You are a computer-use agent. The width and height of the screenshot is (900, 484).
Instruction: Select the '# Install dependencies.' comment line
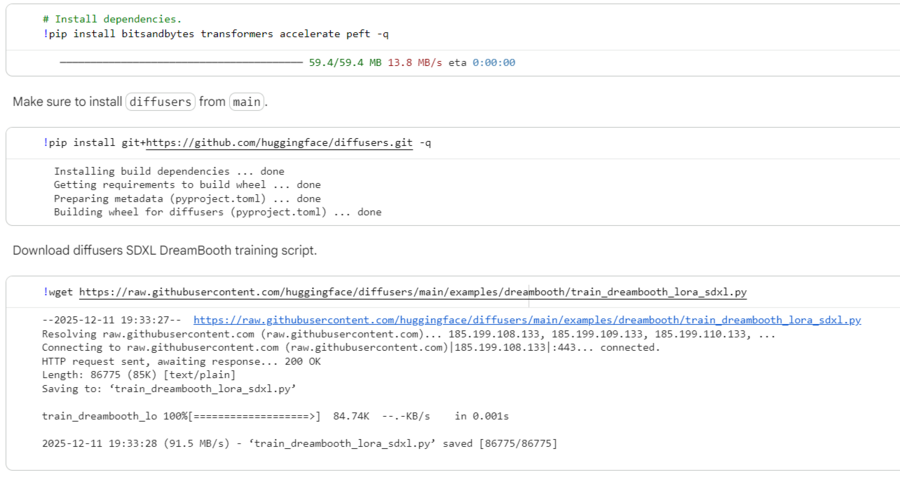(x=112, y=19)
